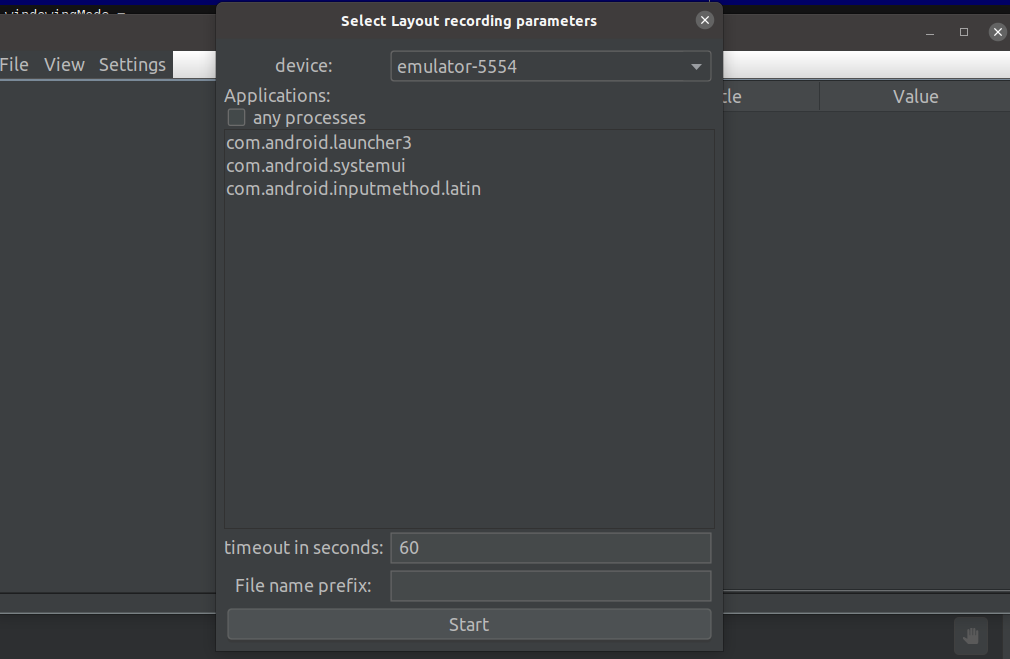Click the hand icon button at bottom right
Screen dimensions: 1010x659
pyautogui.click(x=971, y=636)
